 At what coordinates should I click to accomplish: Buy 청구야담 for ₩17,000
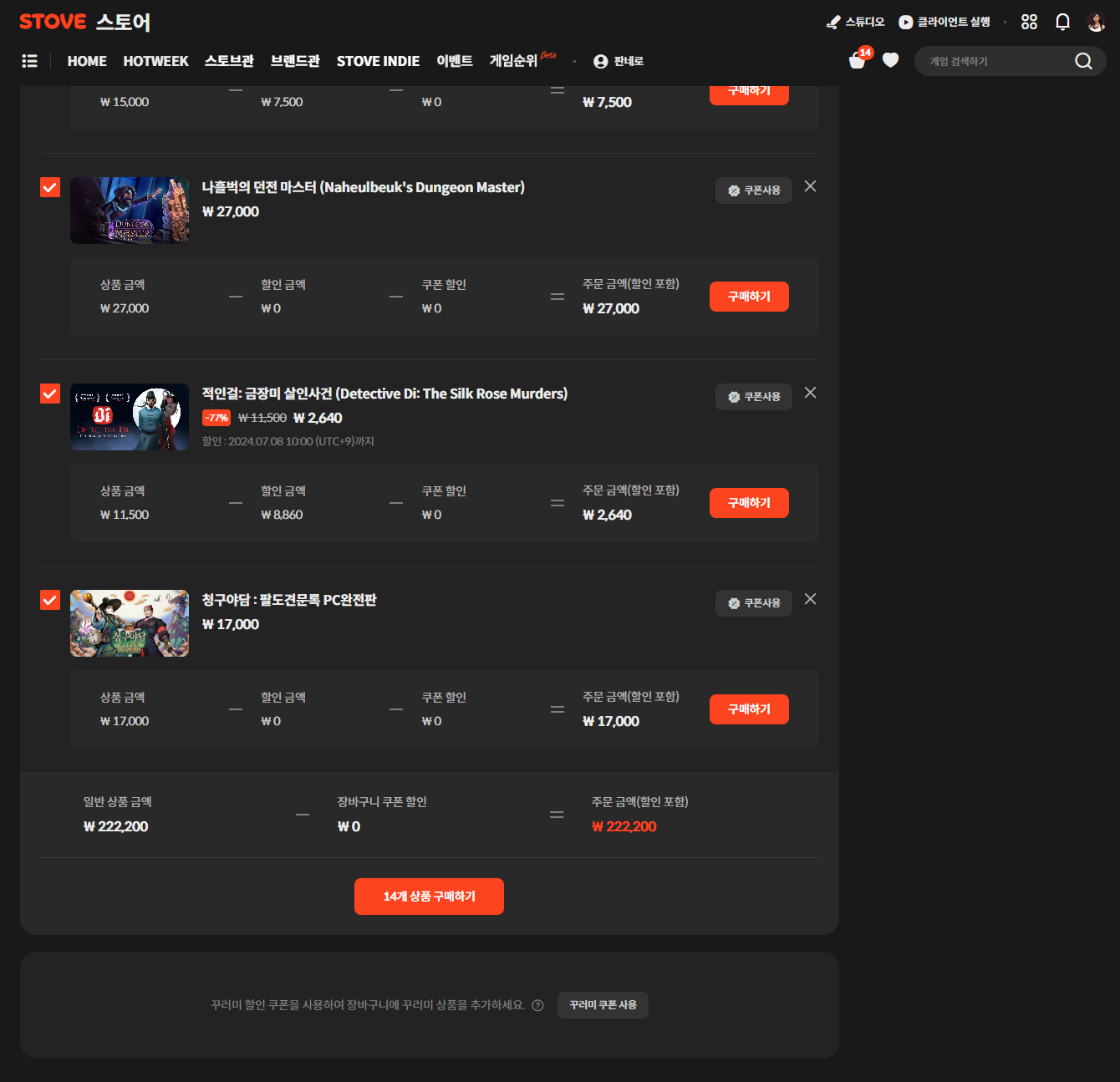[x=749, y=709]
